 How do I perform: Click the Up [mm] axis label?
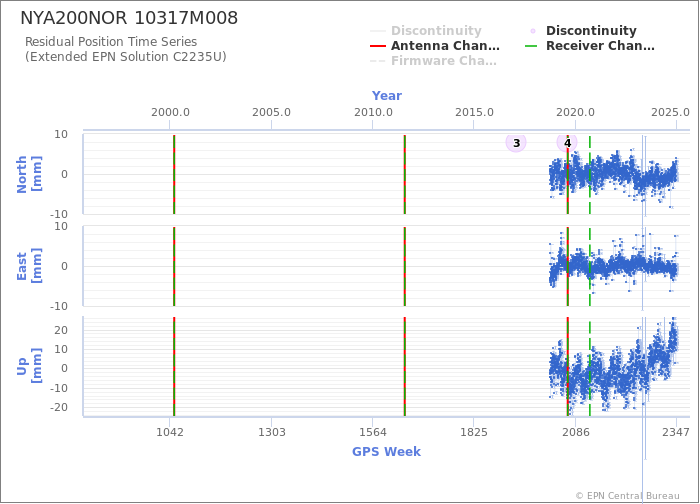click(29, 366)
